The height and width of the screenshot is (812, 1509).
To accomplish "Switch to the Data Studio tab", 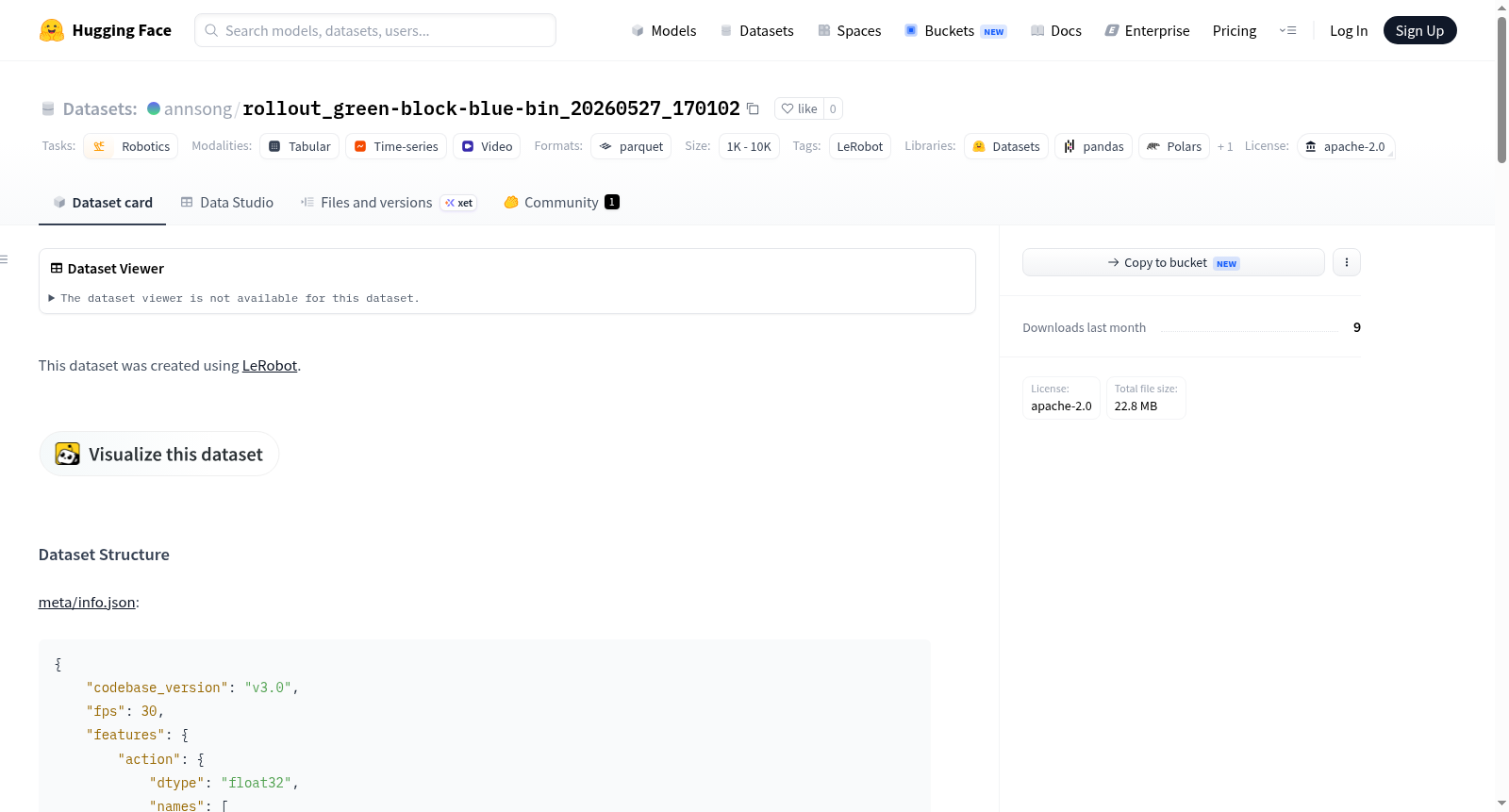I will [226, 203].
